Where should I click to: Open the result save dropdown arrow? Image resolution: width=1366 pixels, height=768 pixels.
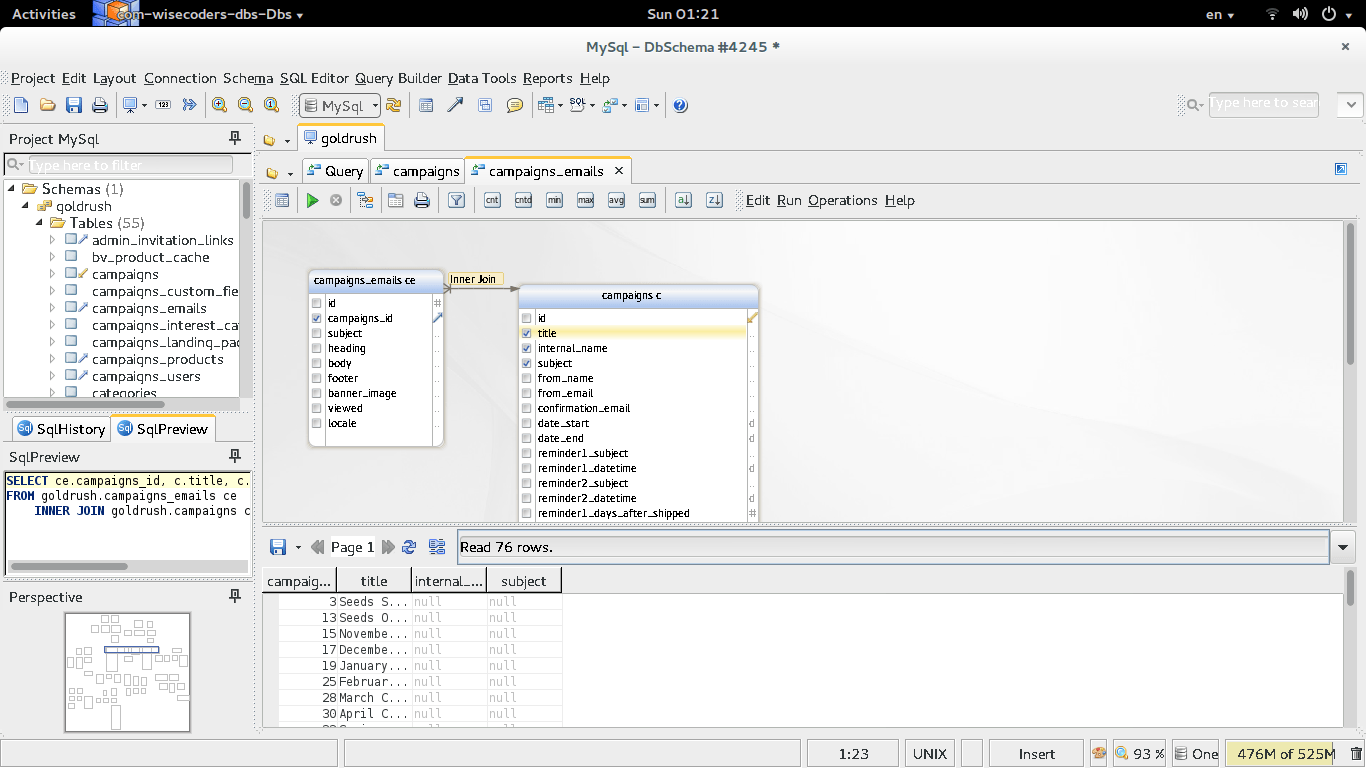tap(298, 547)
